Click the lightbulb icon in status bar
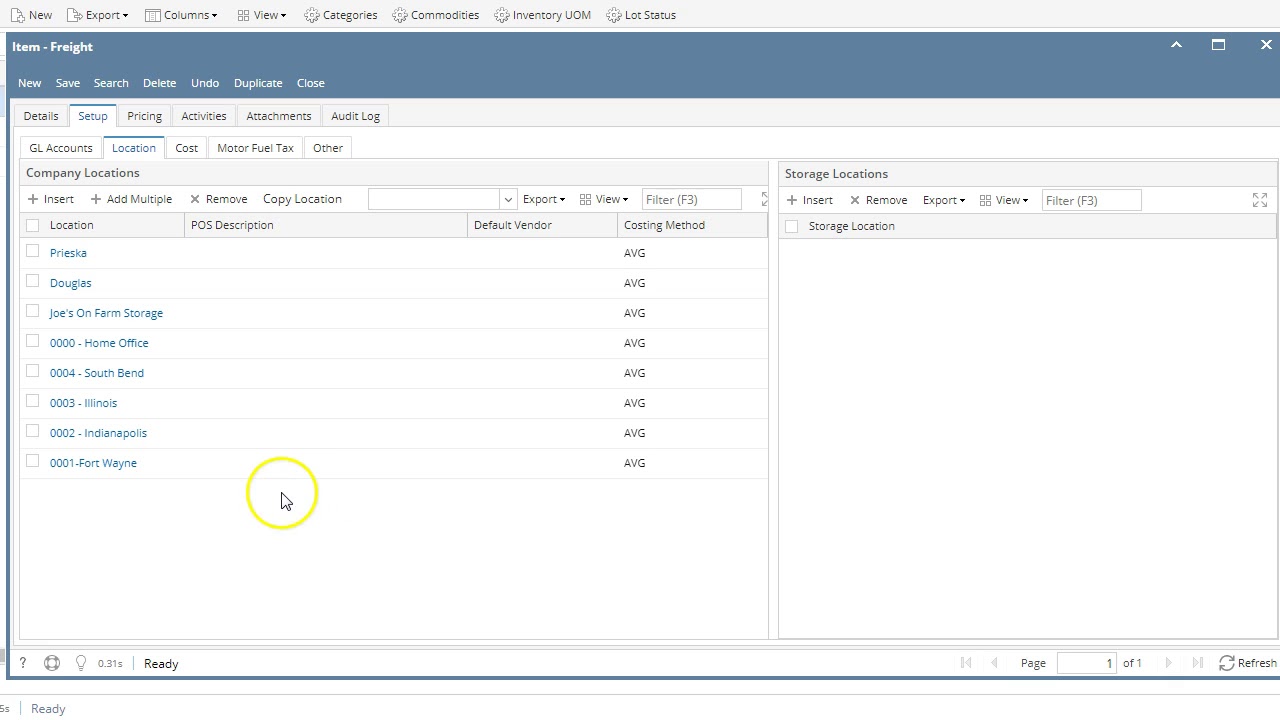This screenshot has height=720, width=1280. 81,663
